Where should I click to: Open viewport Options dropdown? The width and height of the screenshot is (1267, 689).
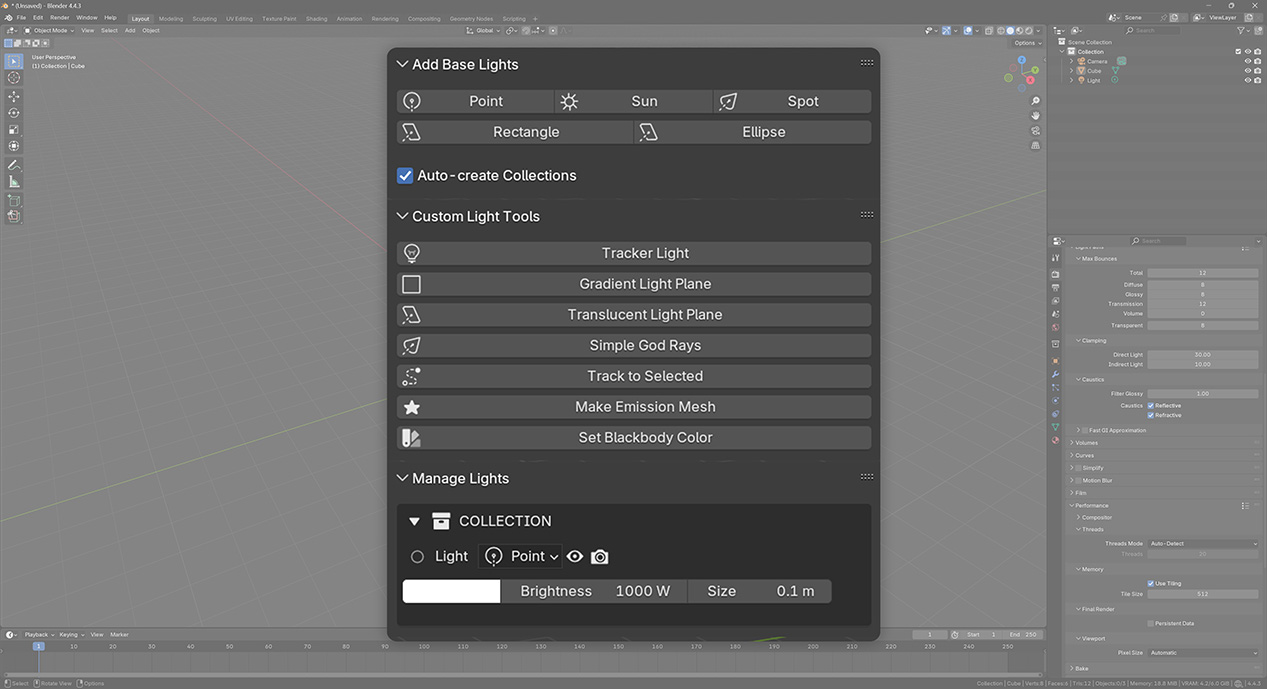click(1027, 43)
